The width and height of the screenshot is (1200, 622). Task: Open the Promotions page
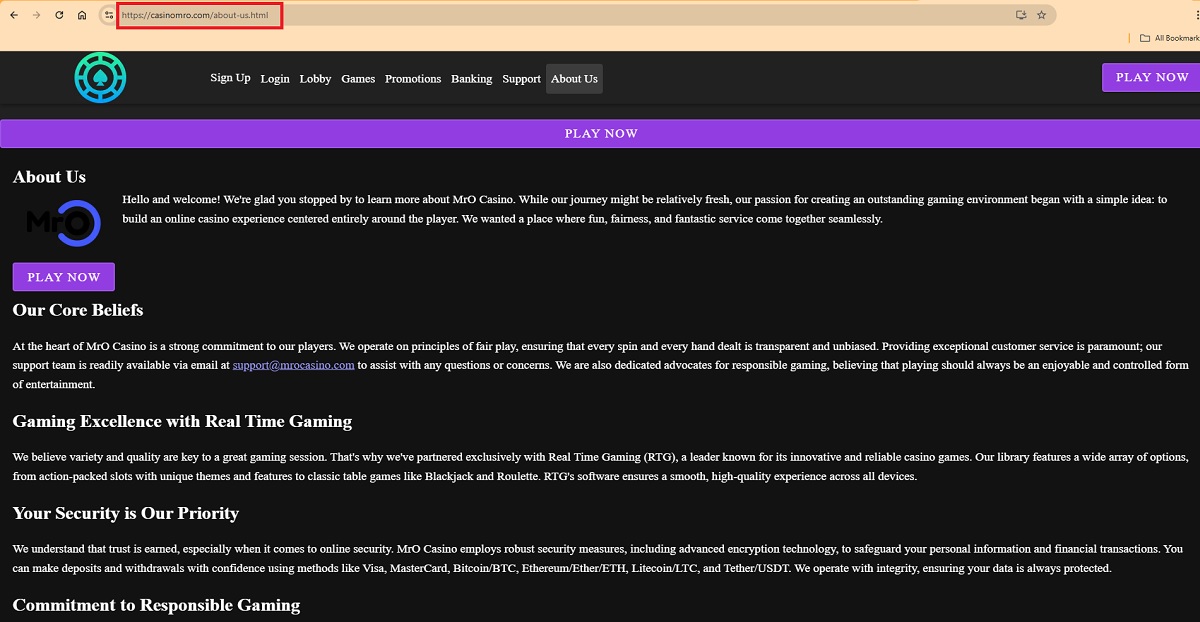click(413, 79)
